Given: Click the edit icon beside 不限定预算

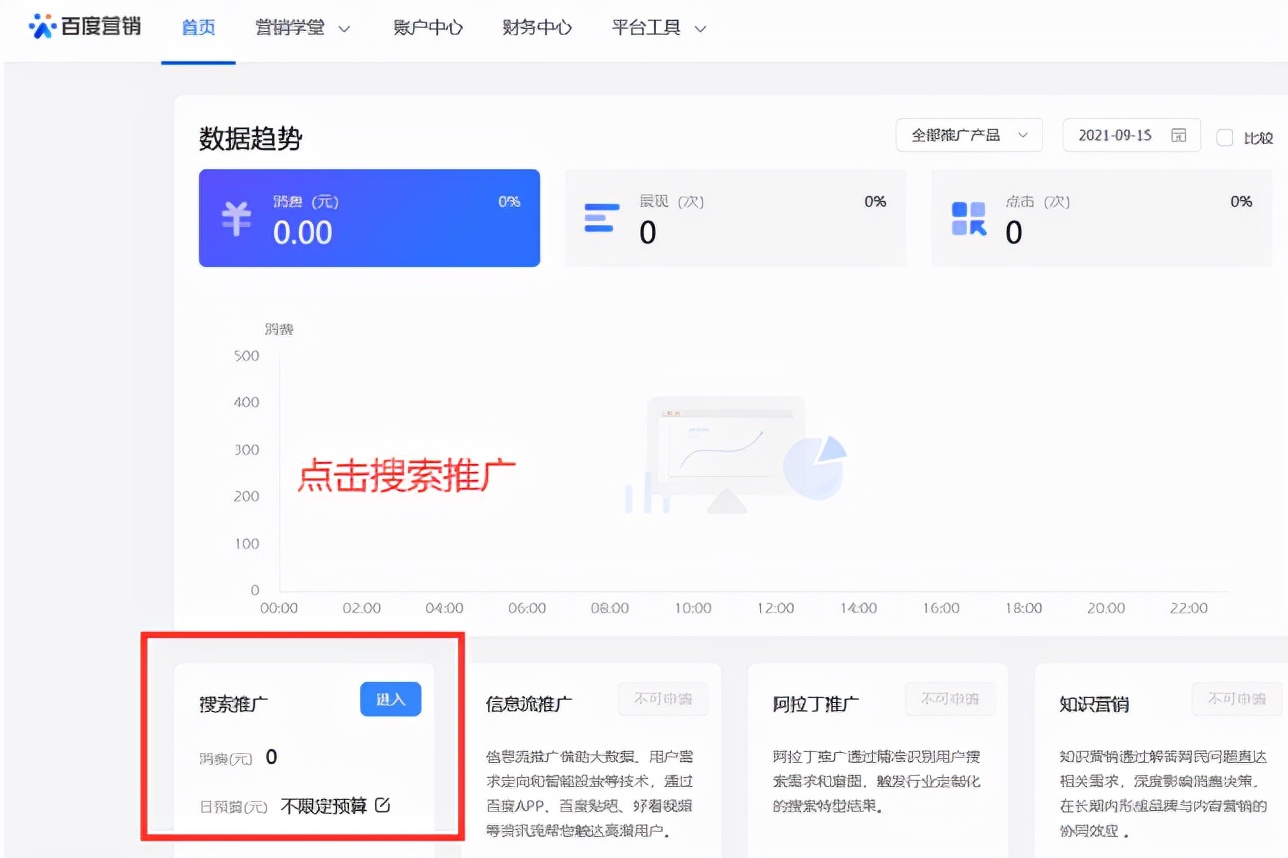Looking at the screenshot, I should [x=383, y=805].
